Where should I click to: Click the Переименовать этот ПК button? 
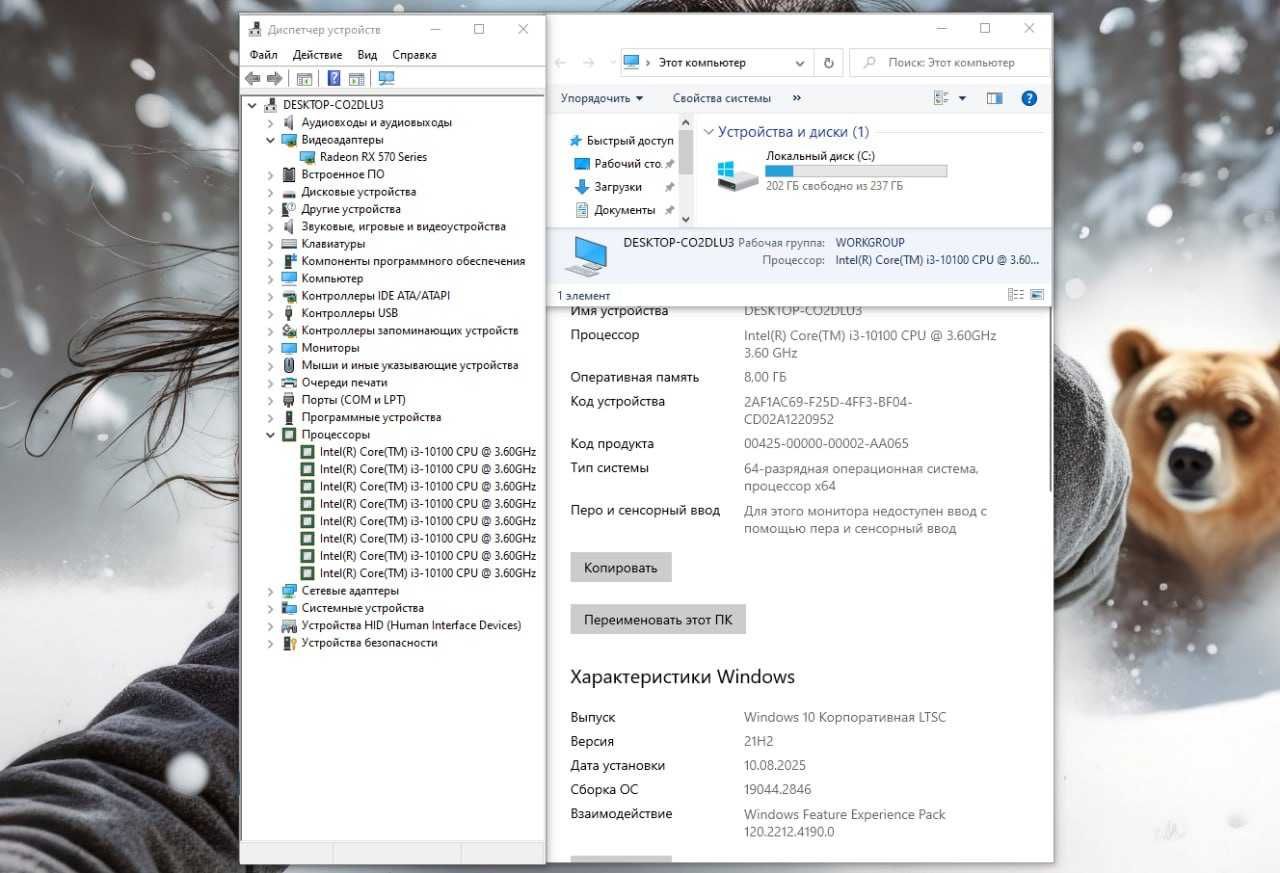point(658,619)
